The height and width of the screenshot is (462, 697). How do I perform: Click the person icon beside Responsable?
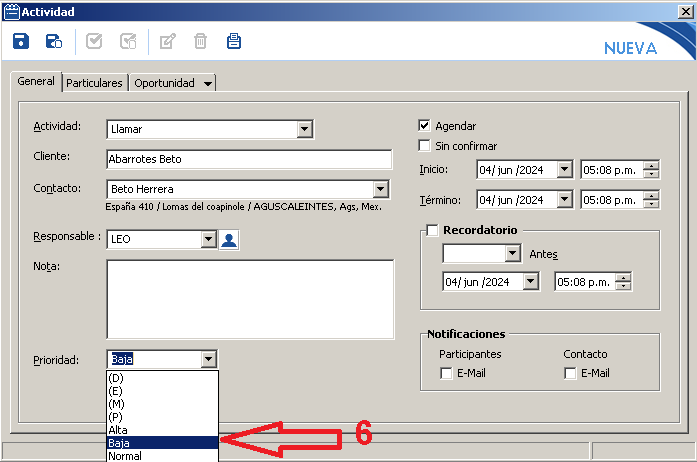pyautogui.click(x=229, y=239)
